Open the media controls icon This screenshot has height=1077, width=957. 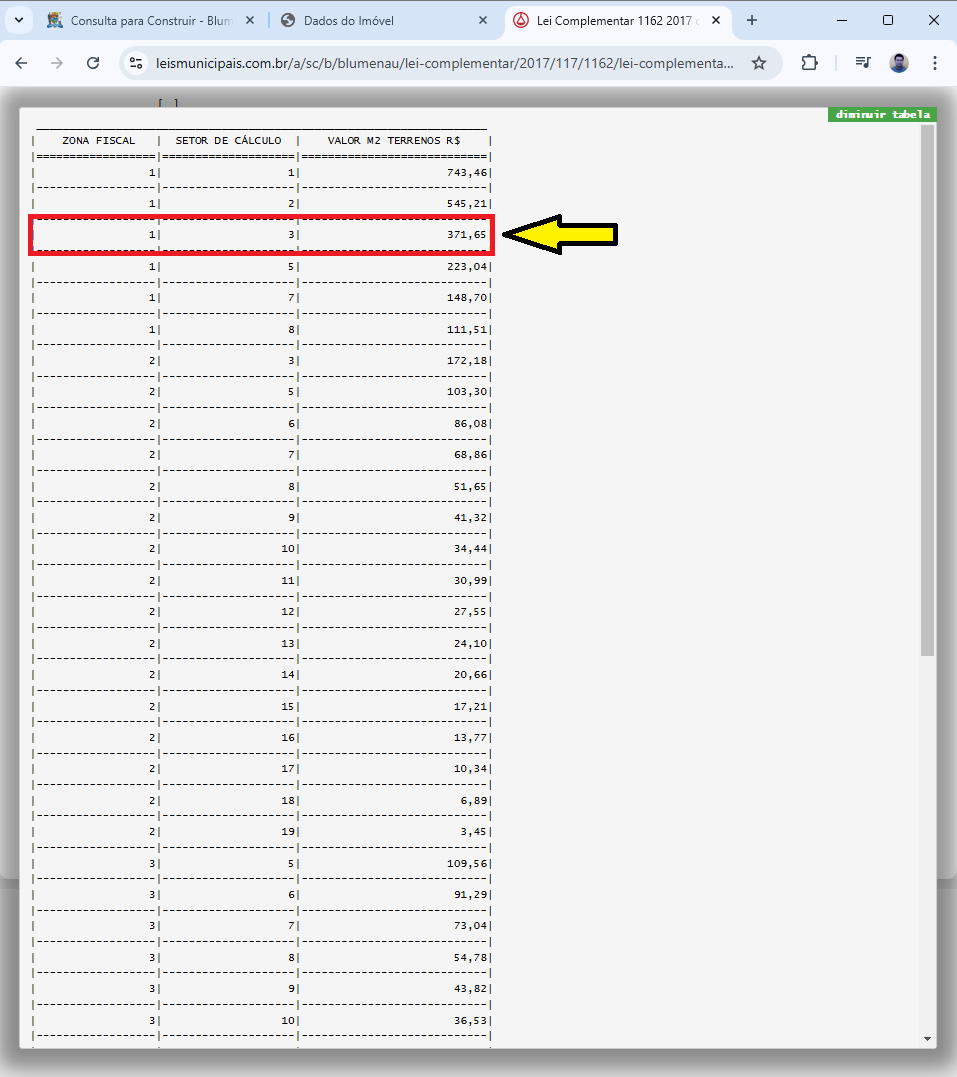[x=862, y=63]
